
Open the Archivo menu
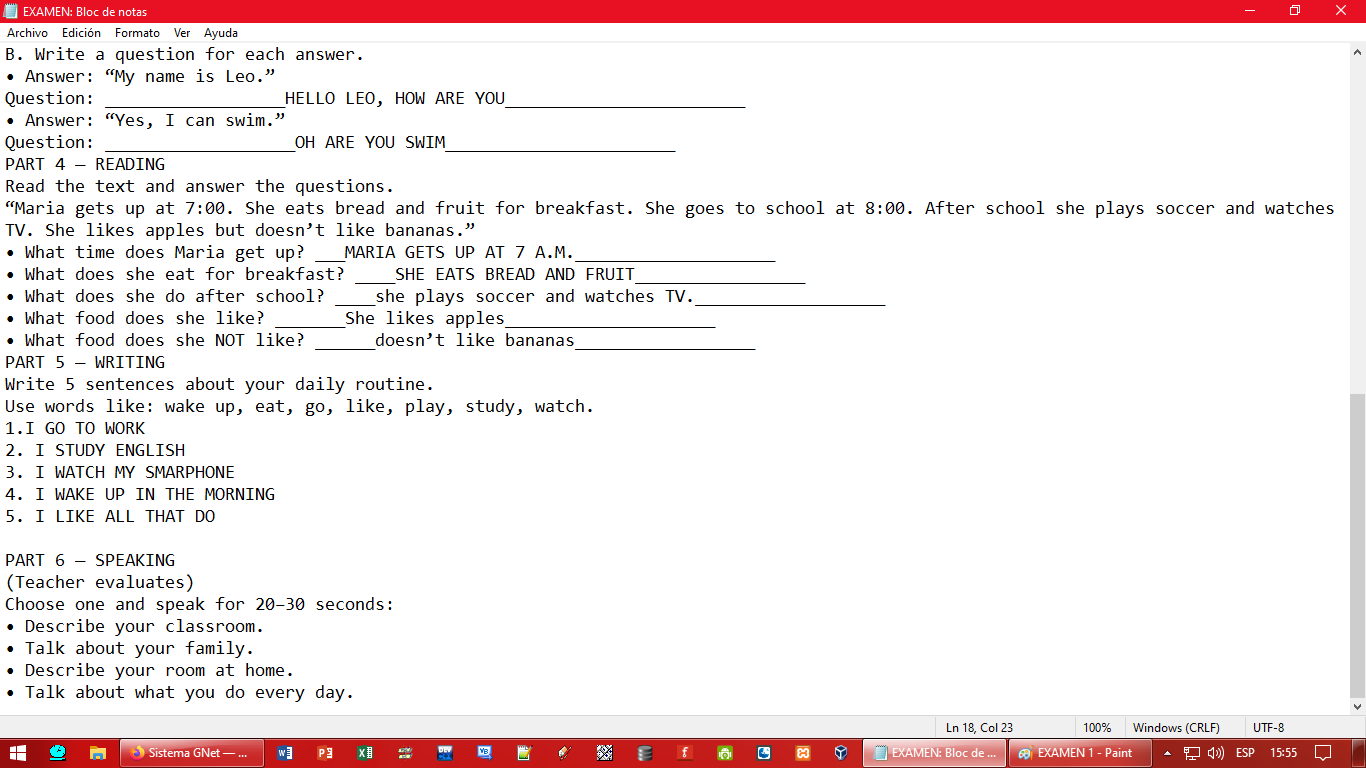pyautogui.click(x=27, y=33)
